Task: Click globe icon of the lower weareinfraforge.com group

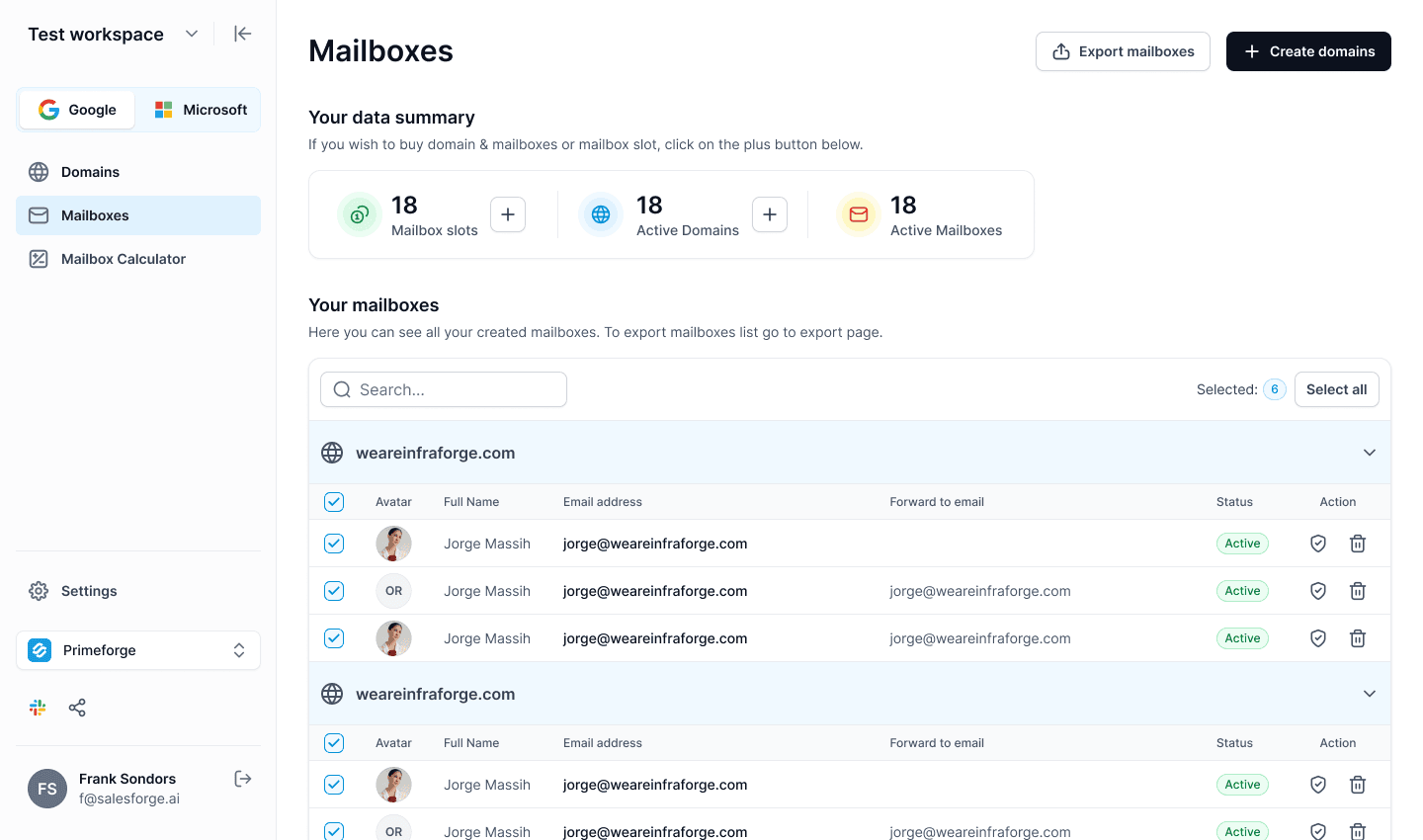Action: click(x=332, y=694)
